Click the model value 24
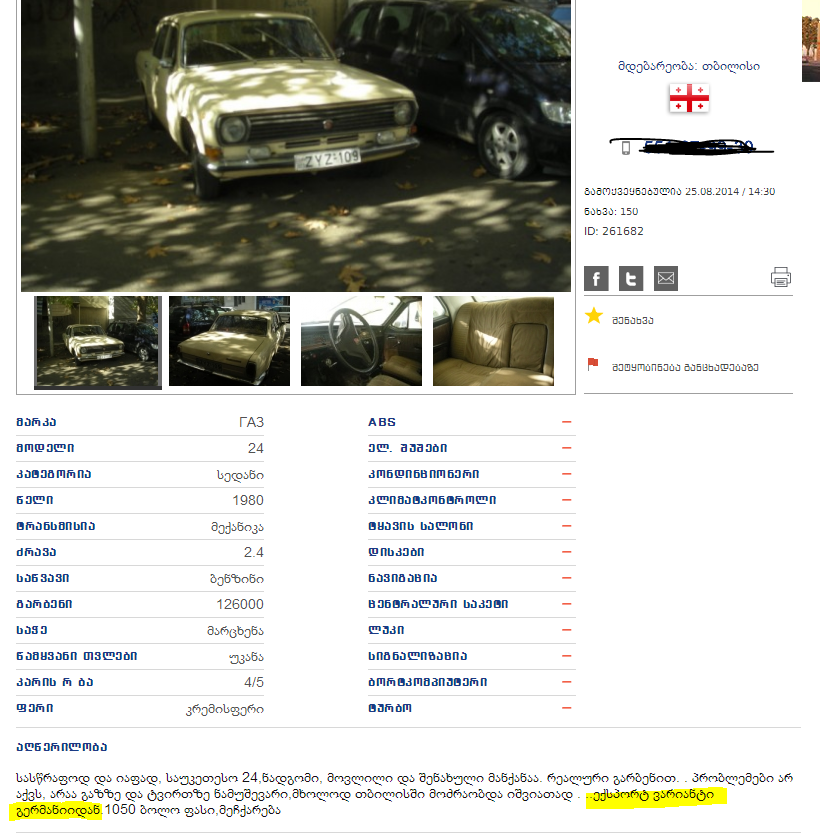 (x=255, y=448)
